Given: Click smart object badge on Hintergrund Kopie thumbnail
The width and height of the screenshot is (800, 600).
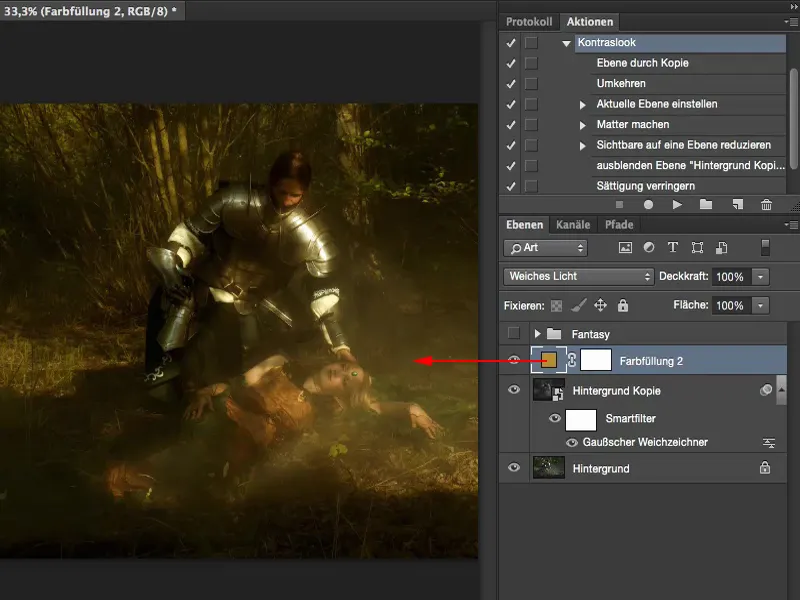Looking at the screenshot, I should coord(559,394).
